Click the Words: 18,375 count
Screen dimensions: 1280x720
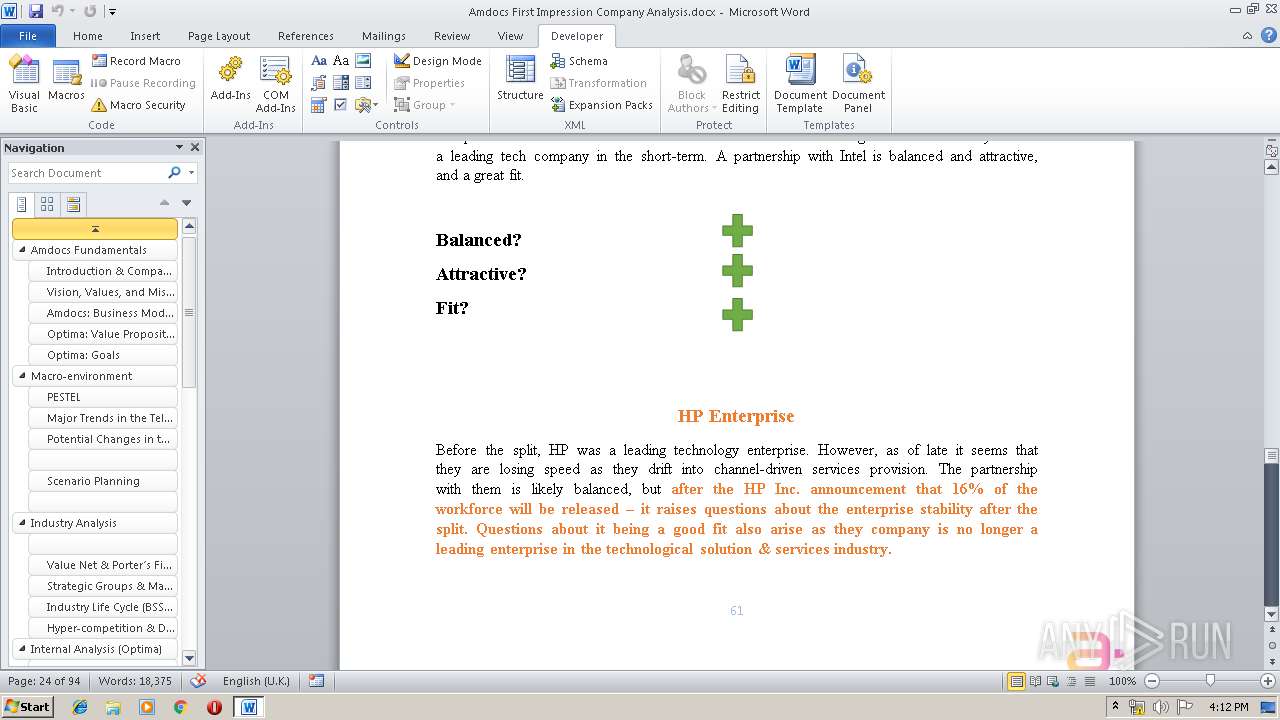click(135, 681)
